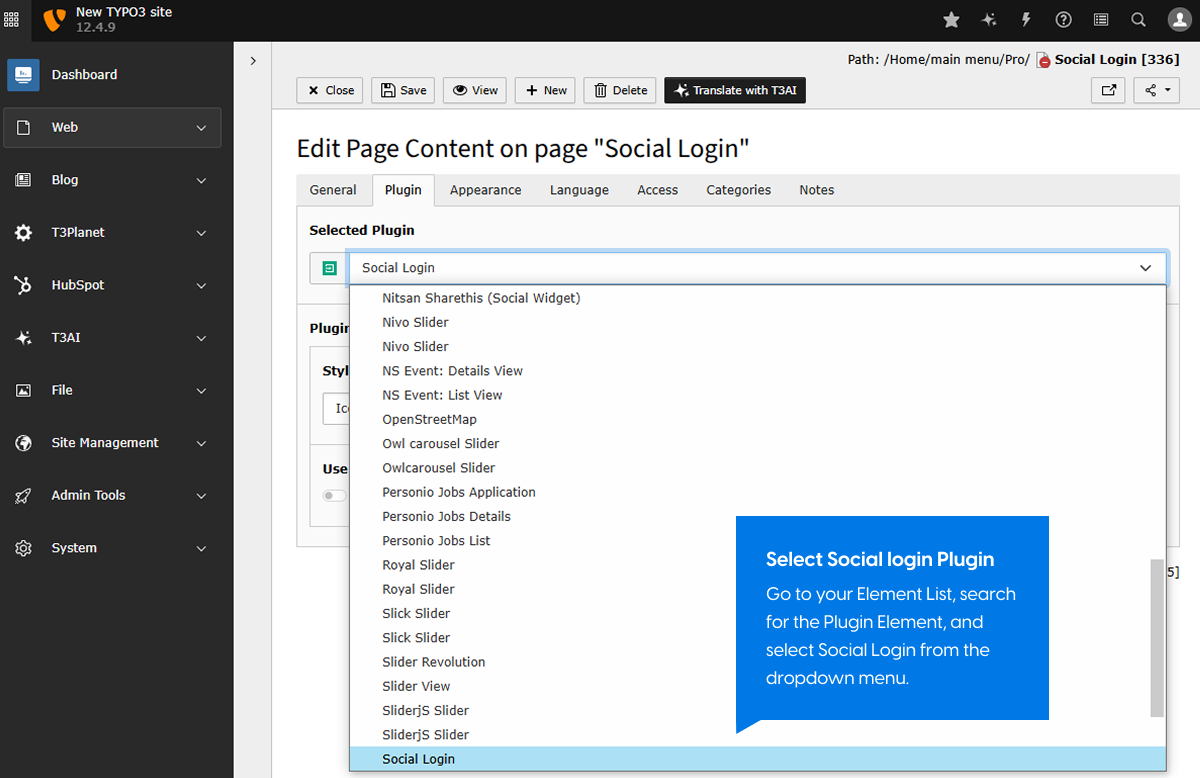Click the application grid icon top-left

click(x=11, y=19)
